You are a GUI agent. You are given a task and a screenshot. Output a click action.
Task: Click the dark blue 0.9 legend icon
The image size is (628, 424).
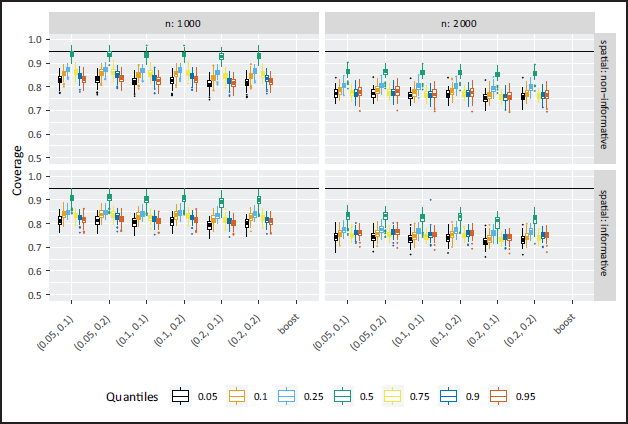click(x=449, y=396)
